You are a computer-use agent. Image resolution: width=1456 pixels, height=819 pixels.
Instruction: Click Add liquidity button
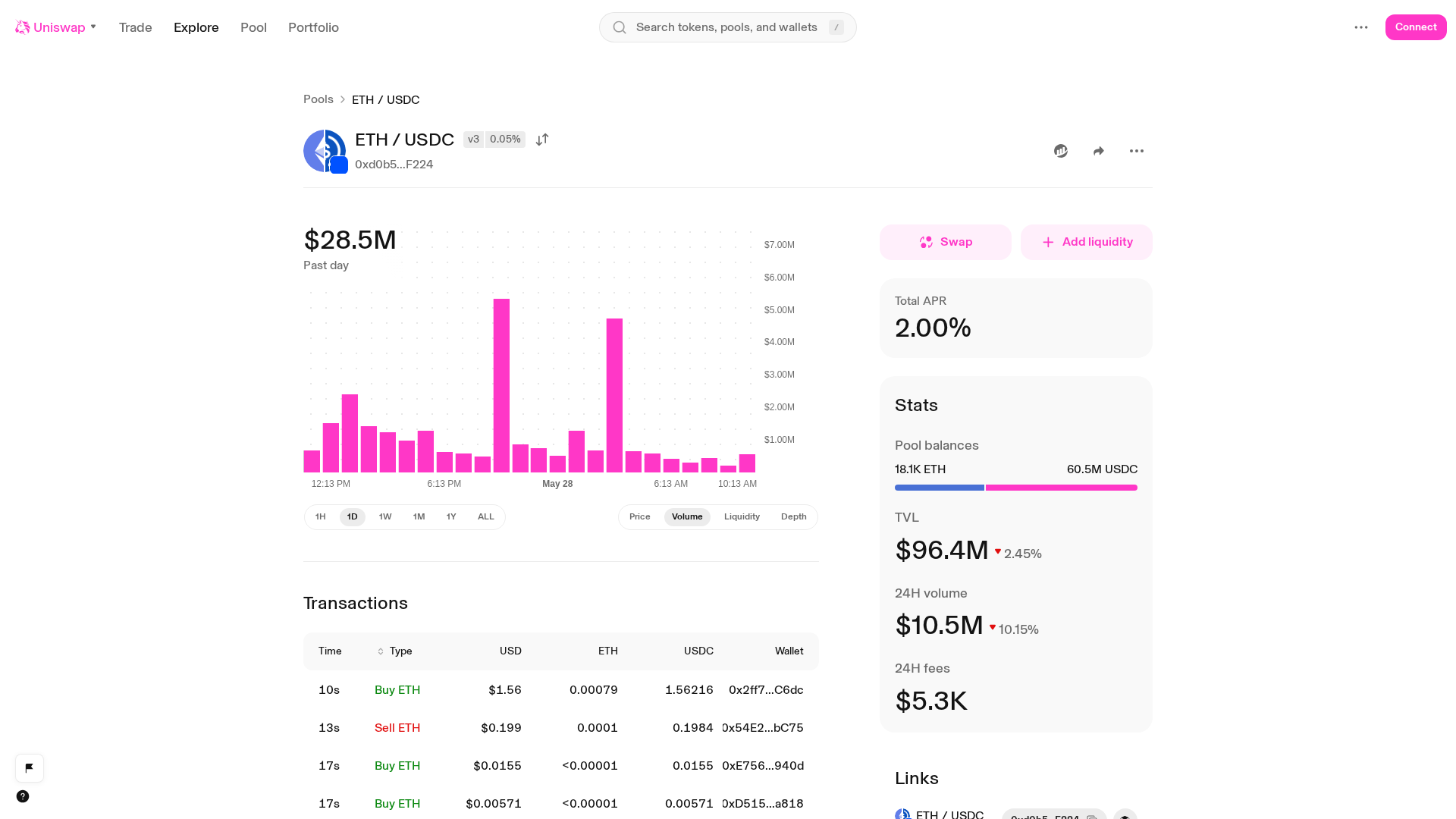(1087, 242)
